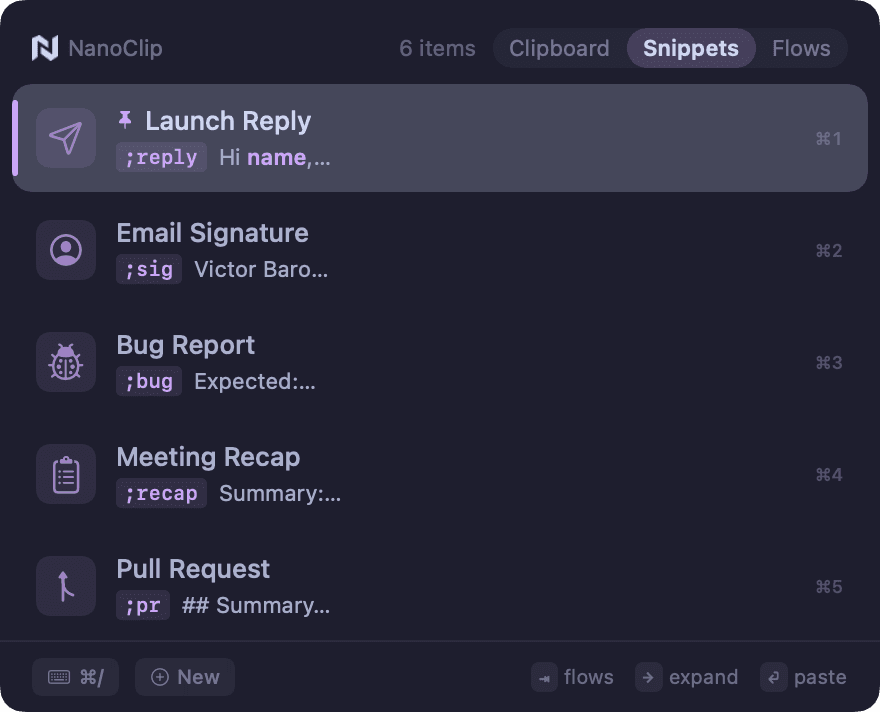Click the ;recap trigger tag
The width and height of the screenshot is (880, 712).
point(162,494)
